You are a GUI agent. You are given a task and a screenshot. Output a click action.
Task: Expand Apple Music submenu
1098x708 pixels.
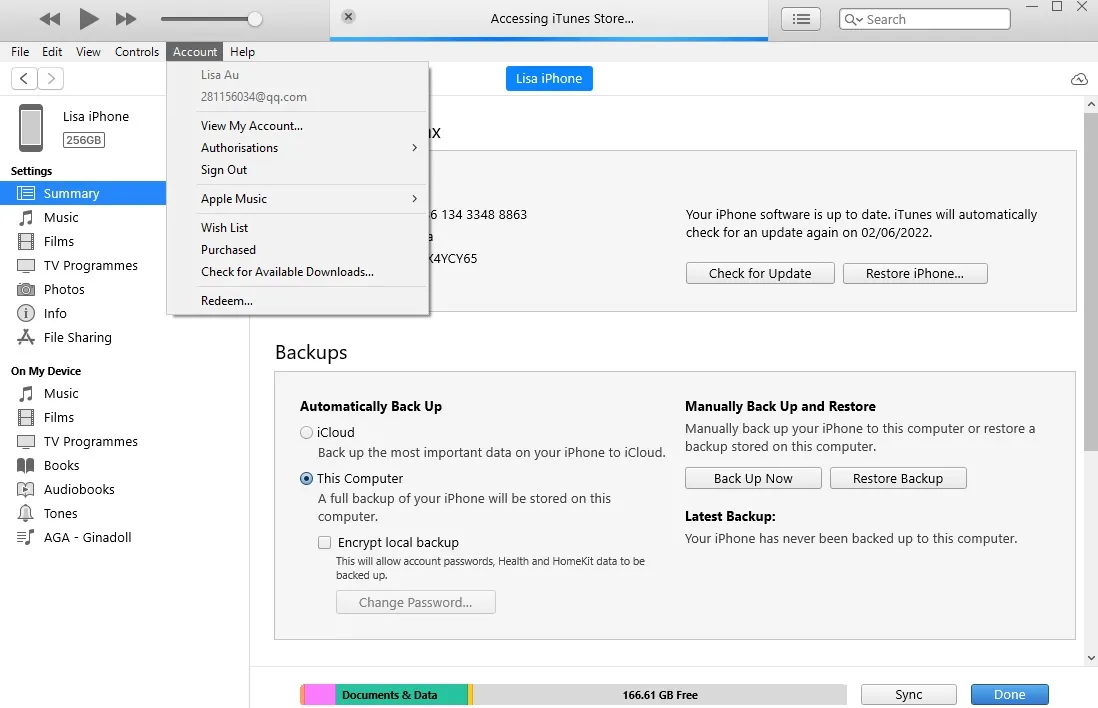click(x=298, y=199)
